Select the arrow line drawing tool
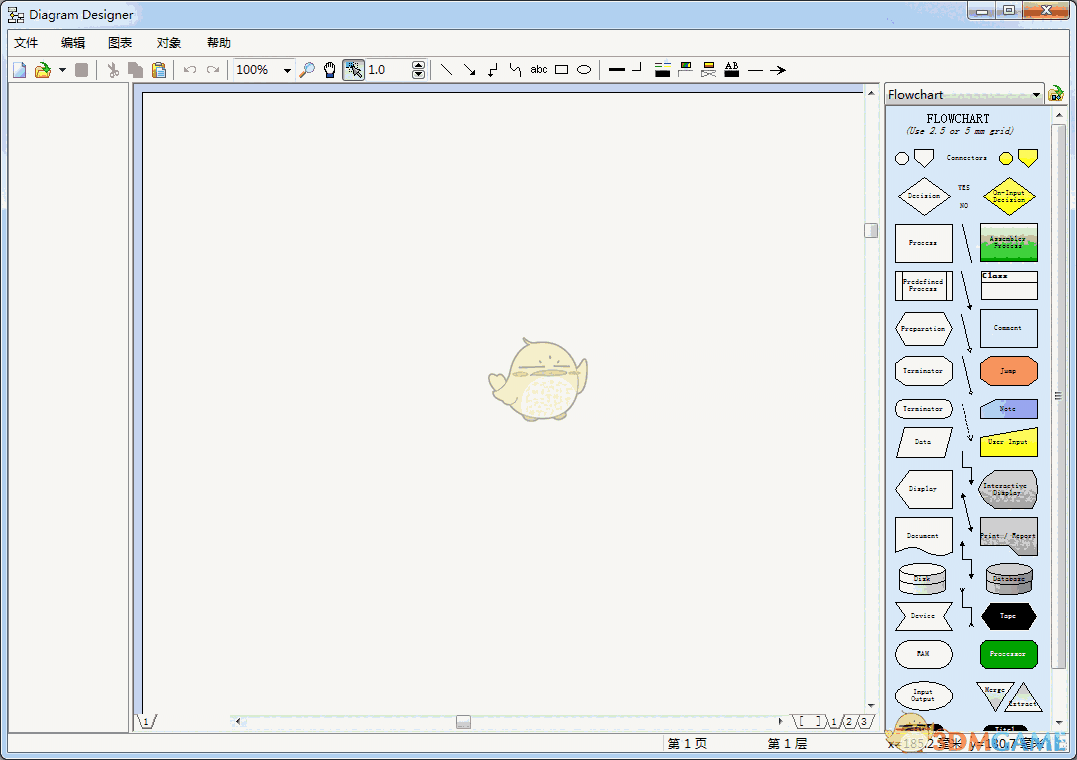1077x760 pixels. 469,70
